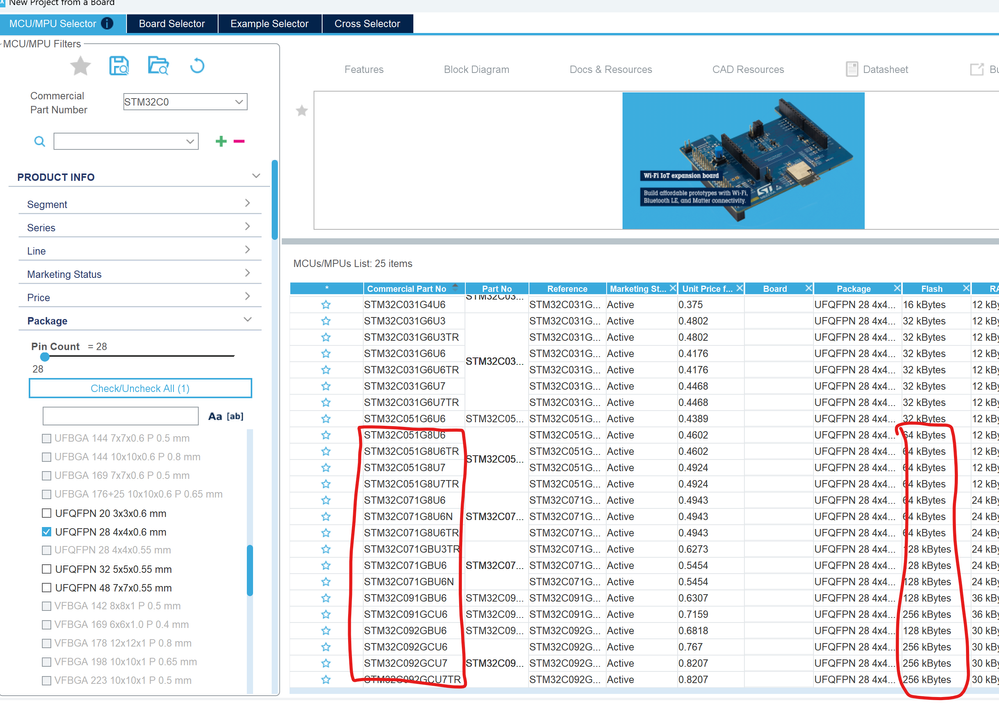The image size is (999, 704).
Task: Star the STM32C092GBU6 row
Action: pos(326,631)
